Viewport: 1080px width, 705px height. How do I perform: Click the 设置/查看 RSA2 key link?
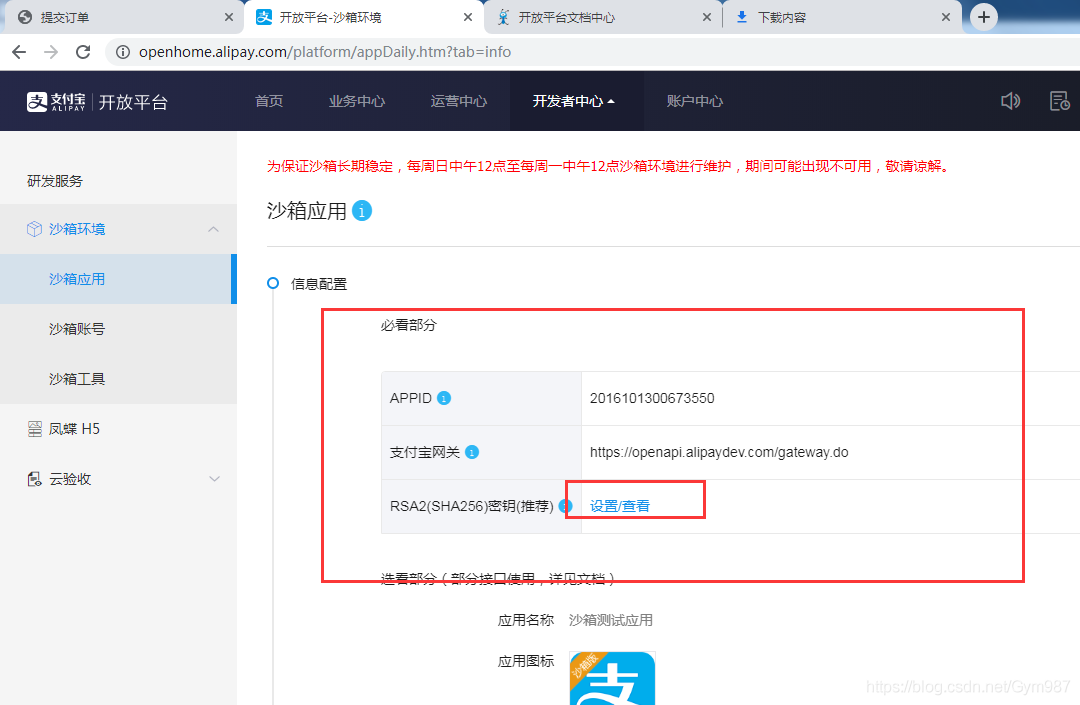click(x=619, y=506)
